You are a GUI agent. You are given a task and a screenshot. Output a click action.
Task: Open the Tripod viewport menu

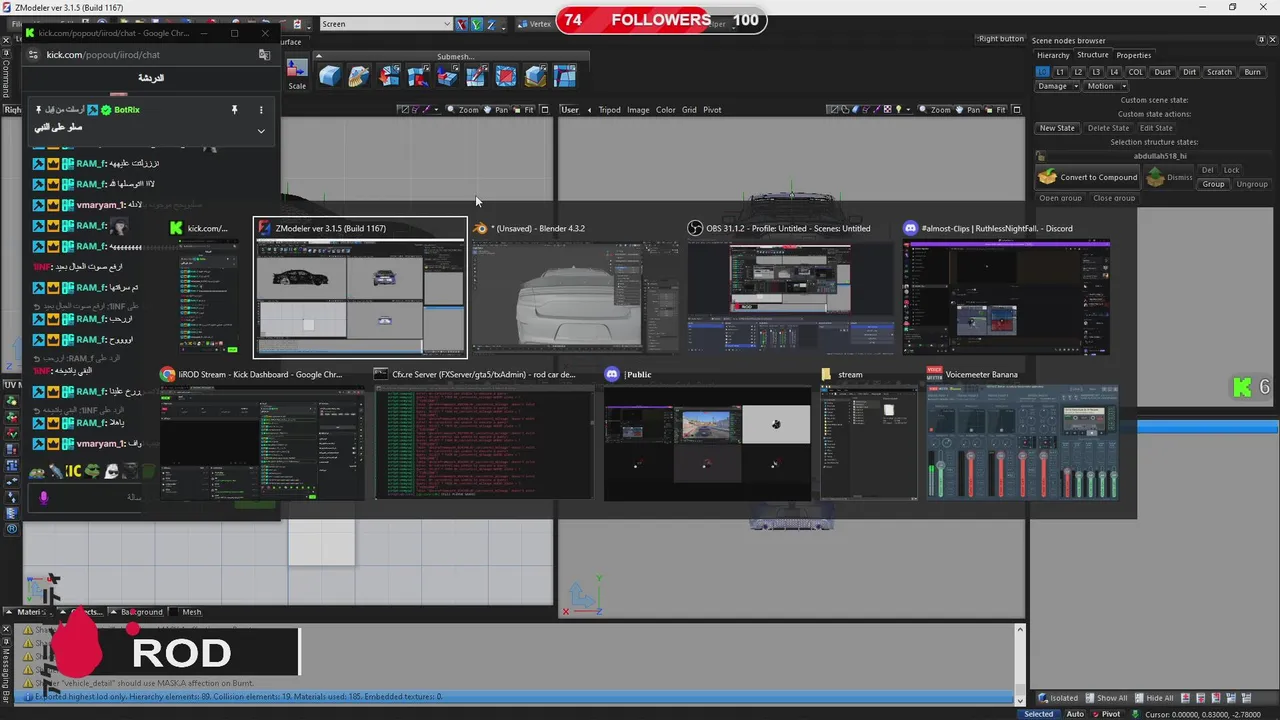pyautogui.click(x=609, y=110)
